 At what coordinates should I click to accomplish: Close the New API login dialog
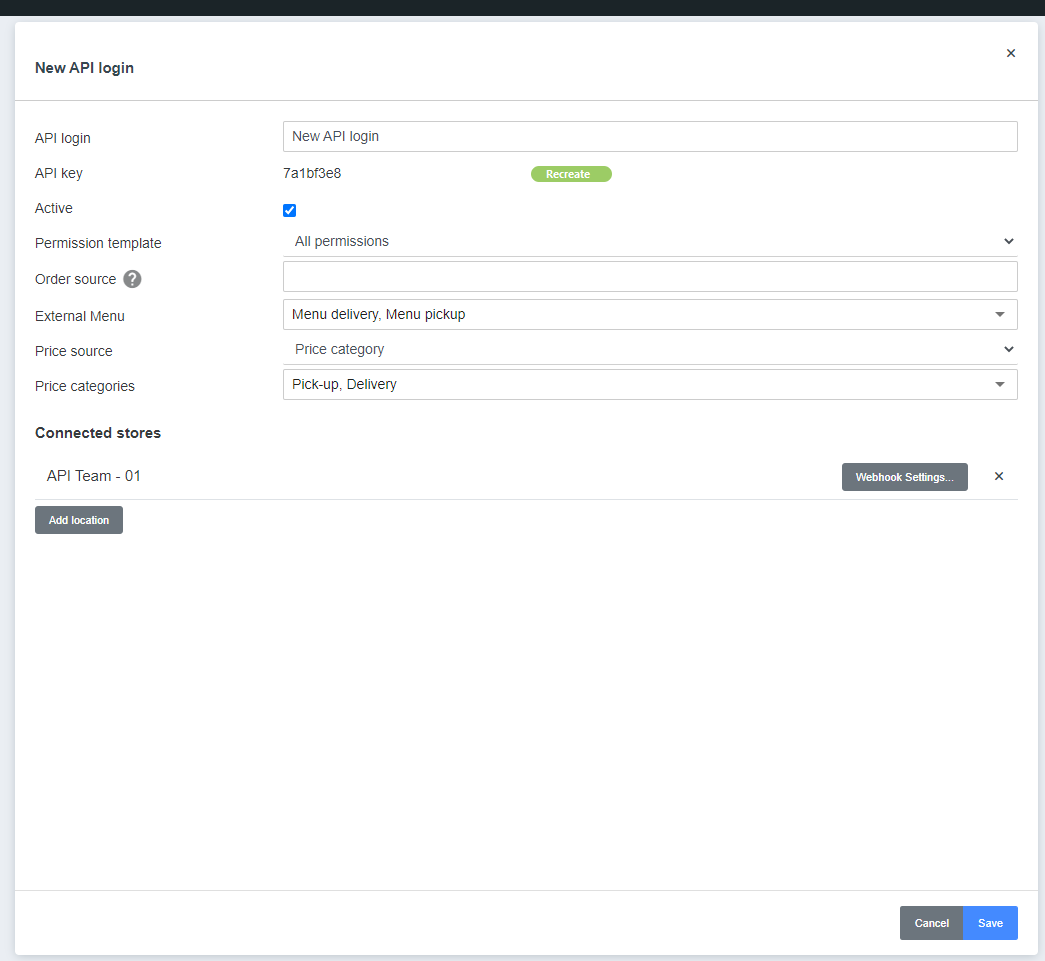[x=1010, y=54]
